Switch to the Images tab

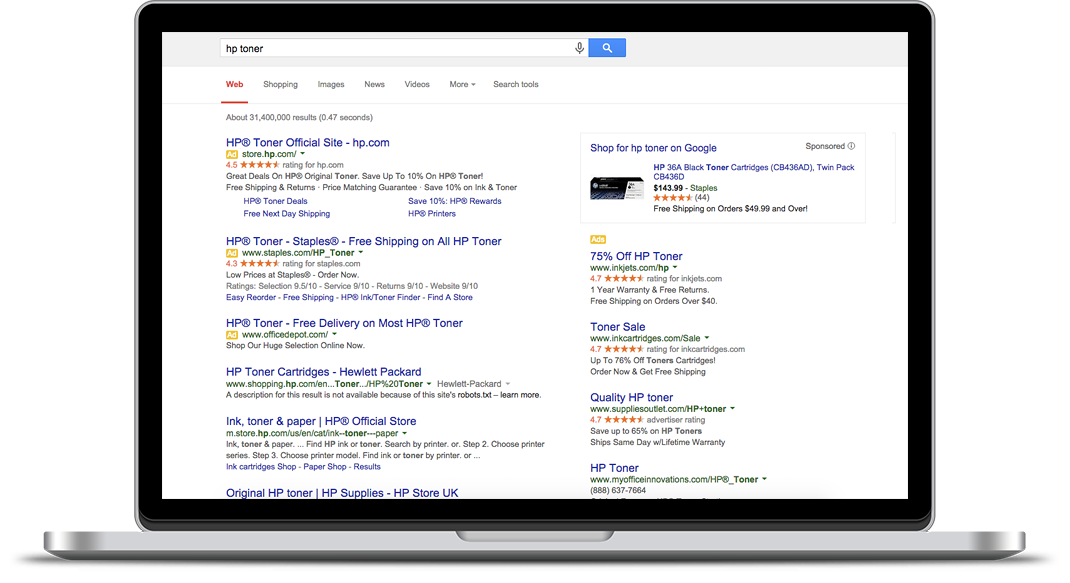(331, 85)
